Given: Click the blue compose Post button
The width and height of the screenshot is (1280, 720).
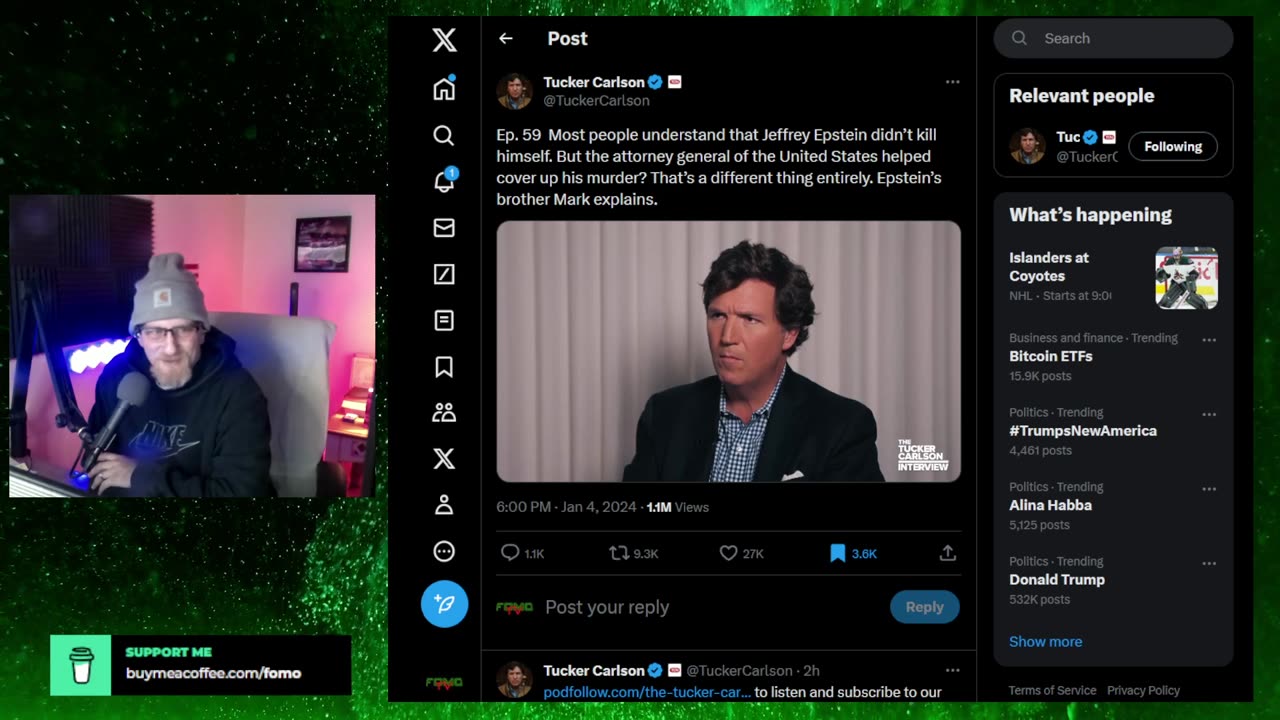Looking at the screenshot, I should (x=444, y=604).
